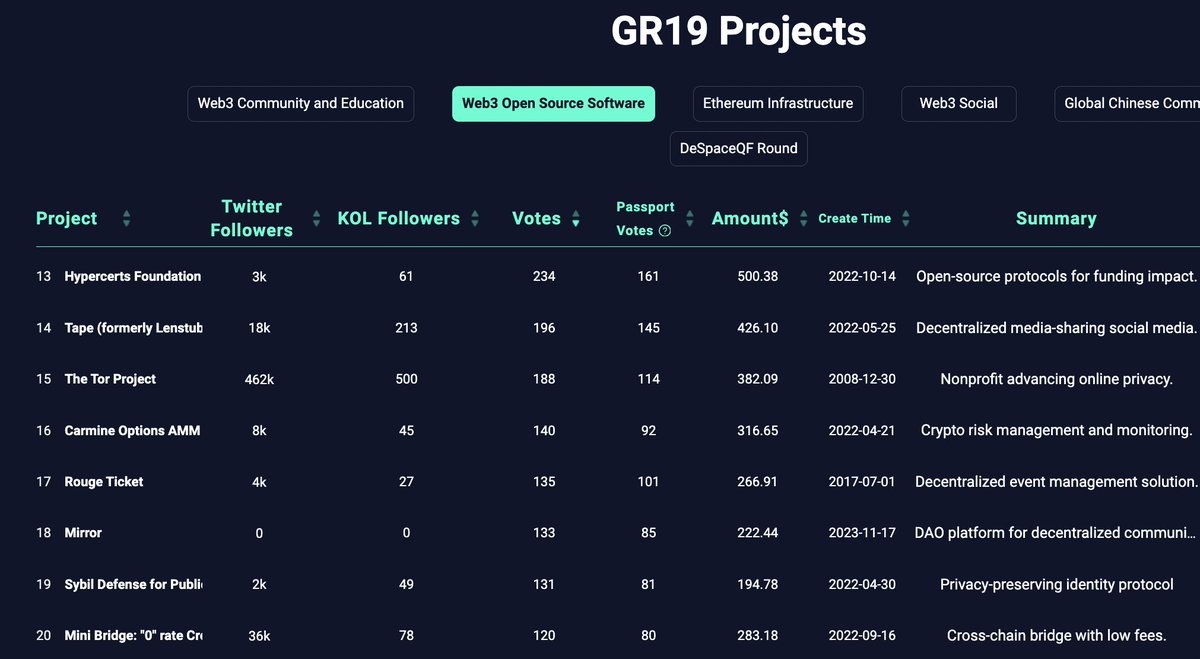
Task: Click summary 'Nonprofit advancing online privacy.'
Action: [x=1057, y=379]
